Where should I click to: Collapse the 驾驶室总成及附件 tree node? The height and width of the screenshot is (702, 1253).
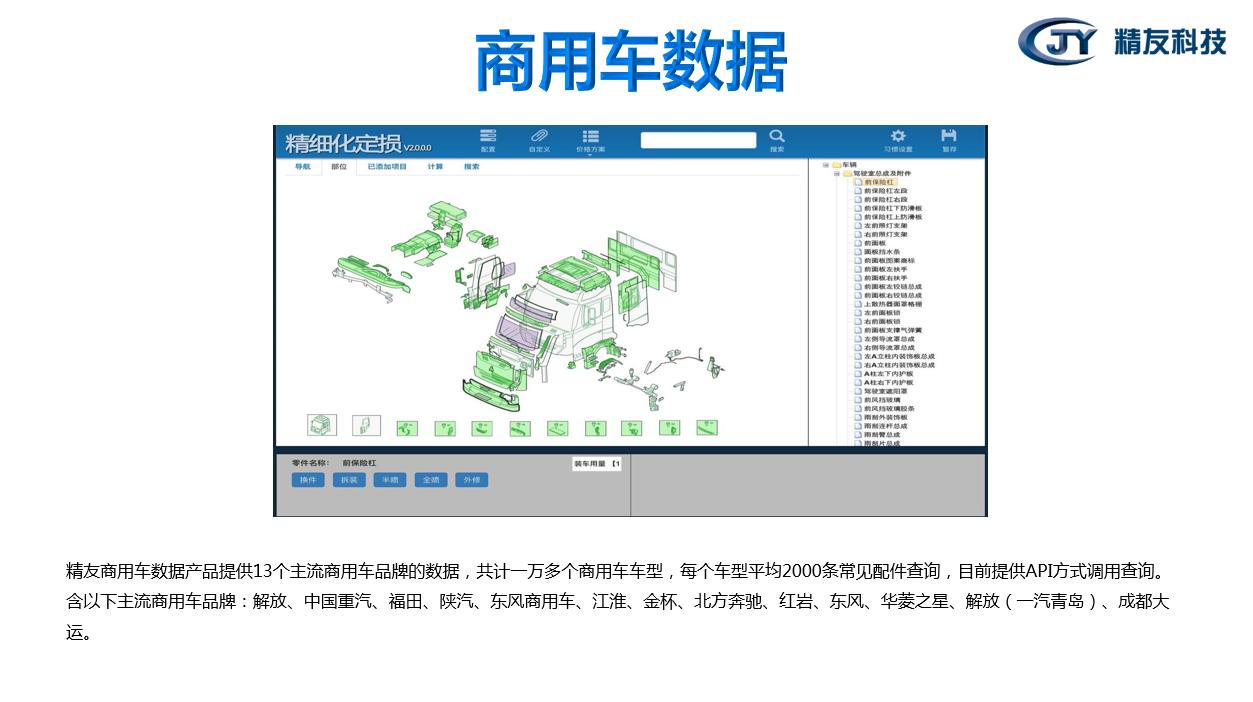(x=836, y=173)
